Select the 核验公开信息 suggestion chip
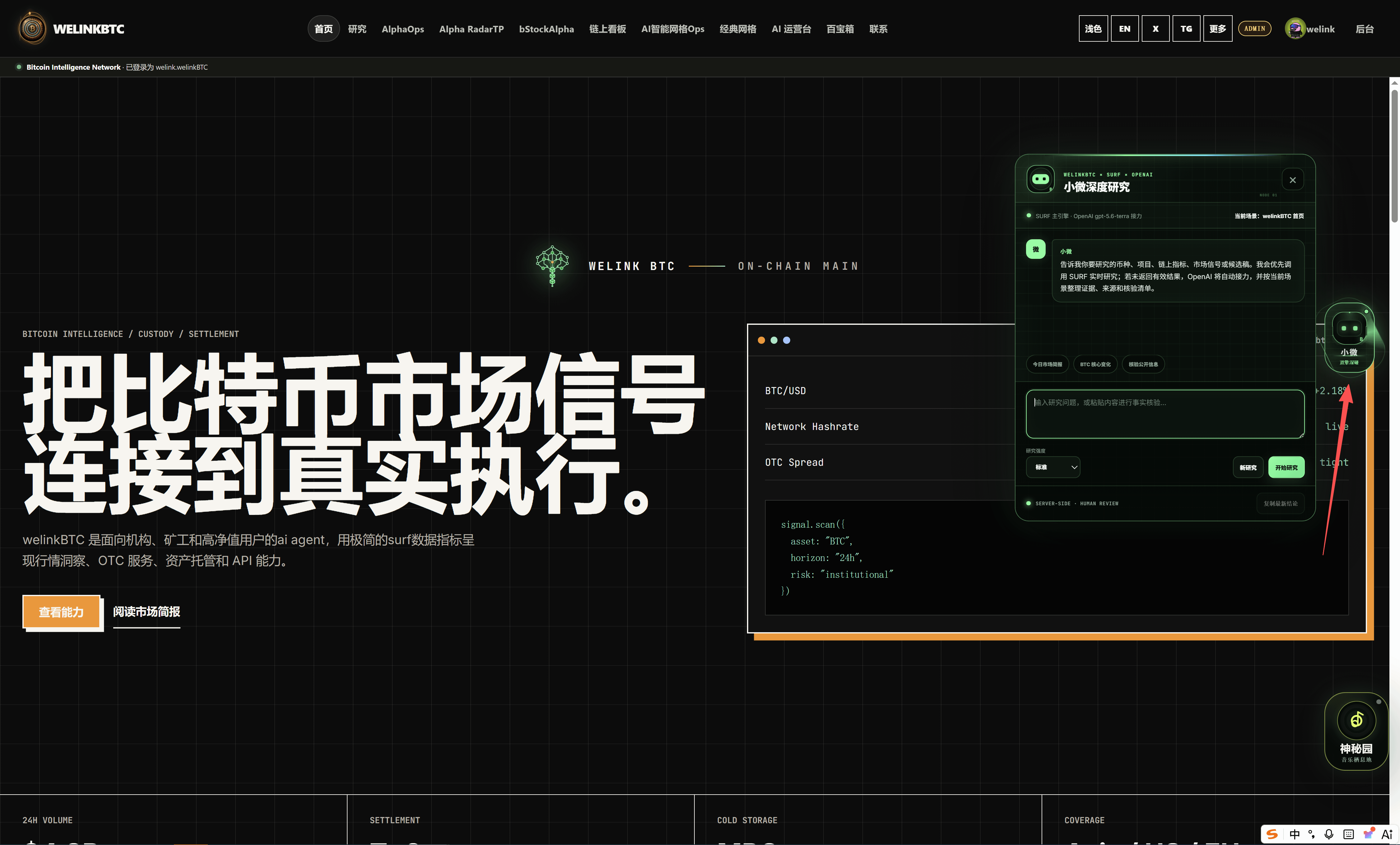The width and height of the screenshot is (1400, 845). (x=1143, y=364)
